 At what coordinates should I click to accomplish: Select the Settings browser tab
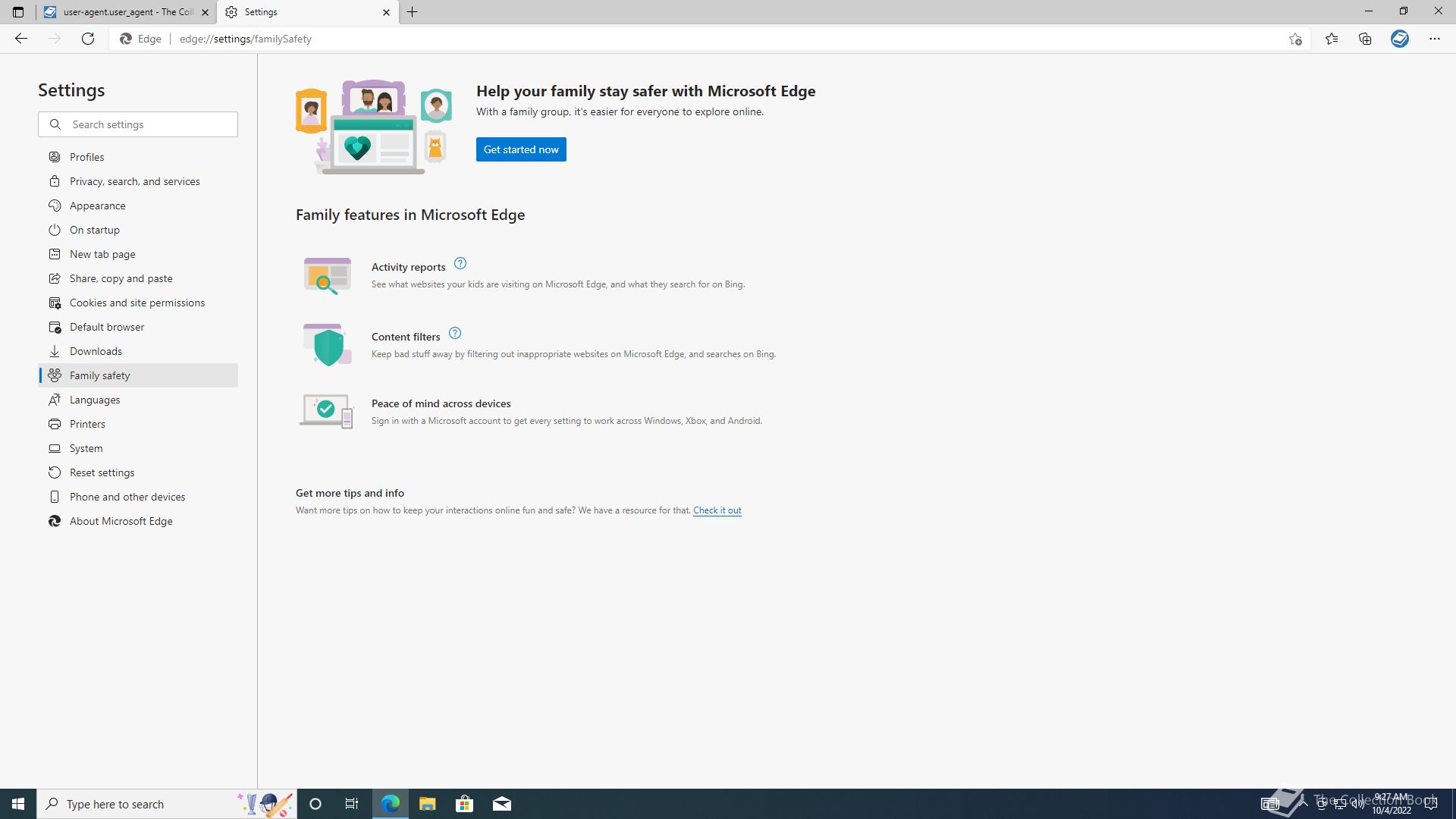pos(307,12)
